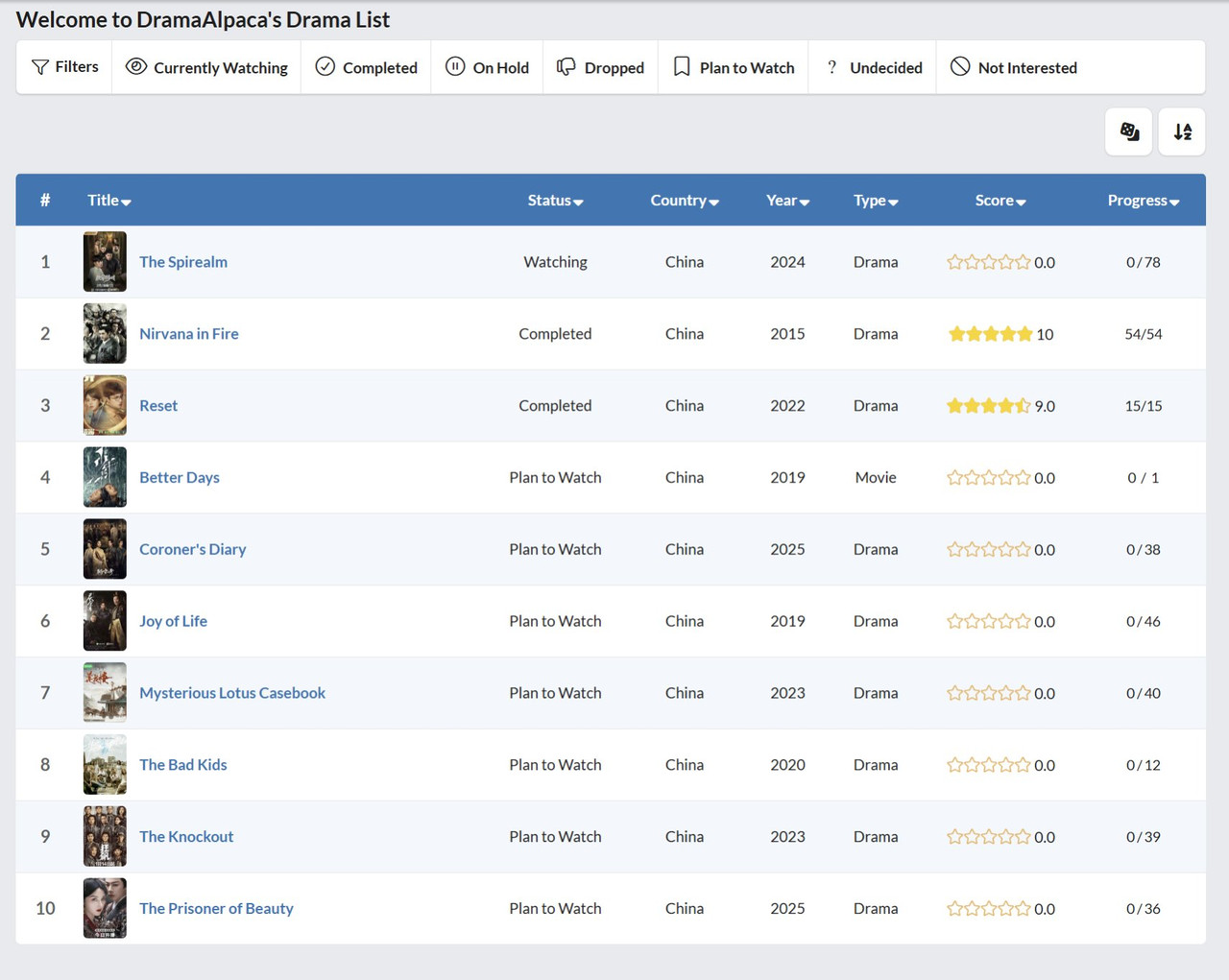Viewport: 1229px width, 980px height.
Task: Click The Bad Kids year 2020
Action: (x=787, y=765)
